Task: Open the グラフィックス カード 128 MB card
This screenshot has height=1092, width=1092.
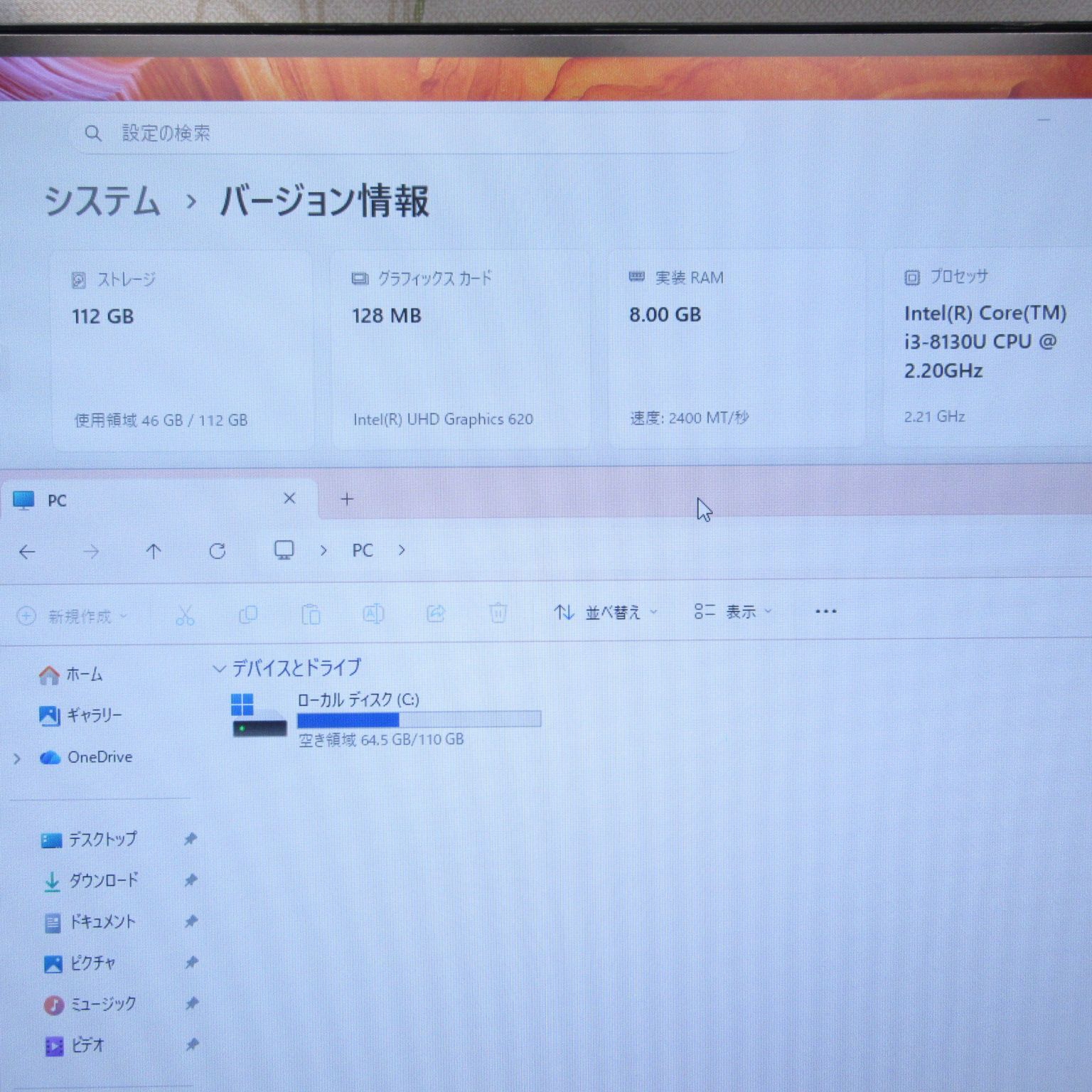Action: [x=461, y=350]
